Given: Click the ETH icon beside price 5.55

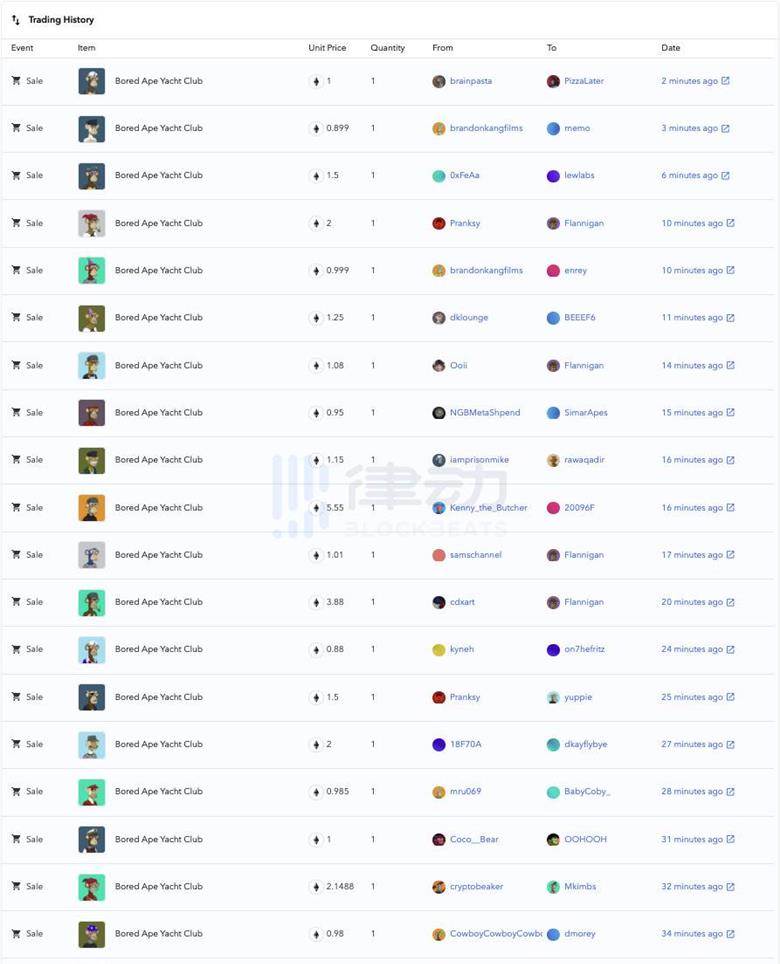Looking at the screenshot, I should click(316, 508).
